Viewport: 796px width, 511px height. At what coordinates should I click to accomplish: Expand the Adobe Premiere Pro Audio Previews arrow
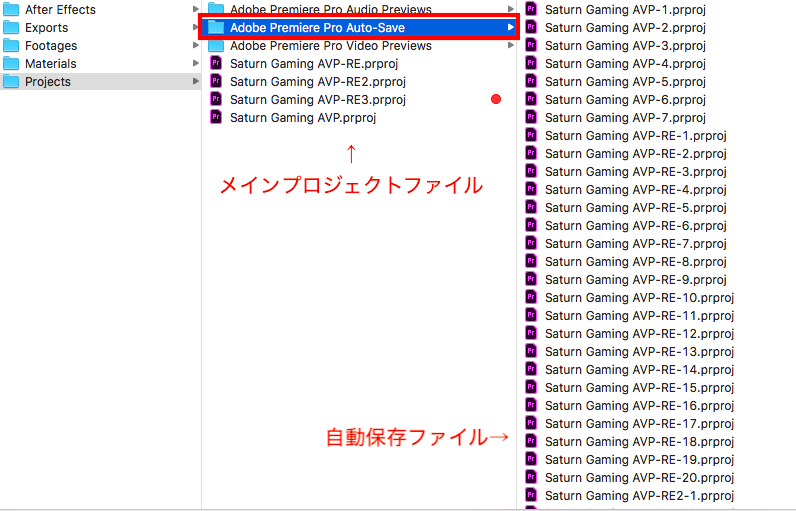point(511,9)
